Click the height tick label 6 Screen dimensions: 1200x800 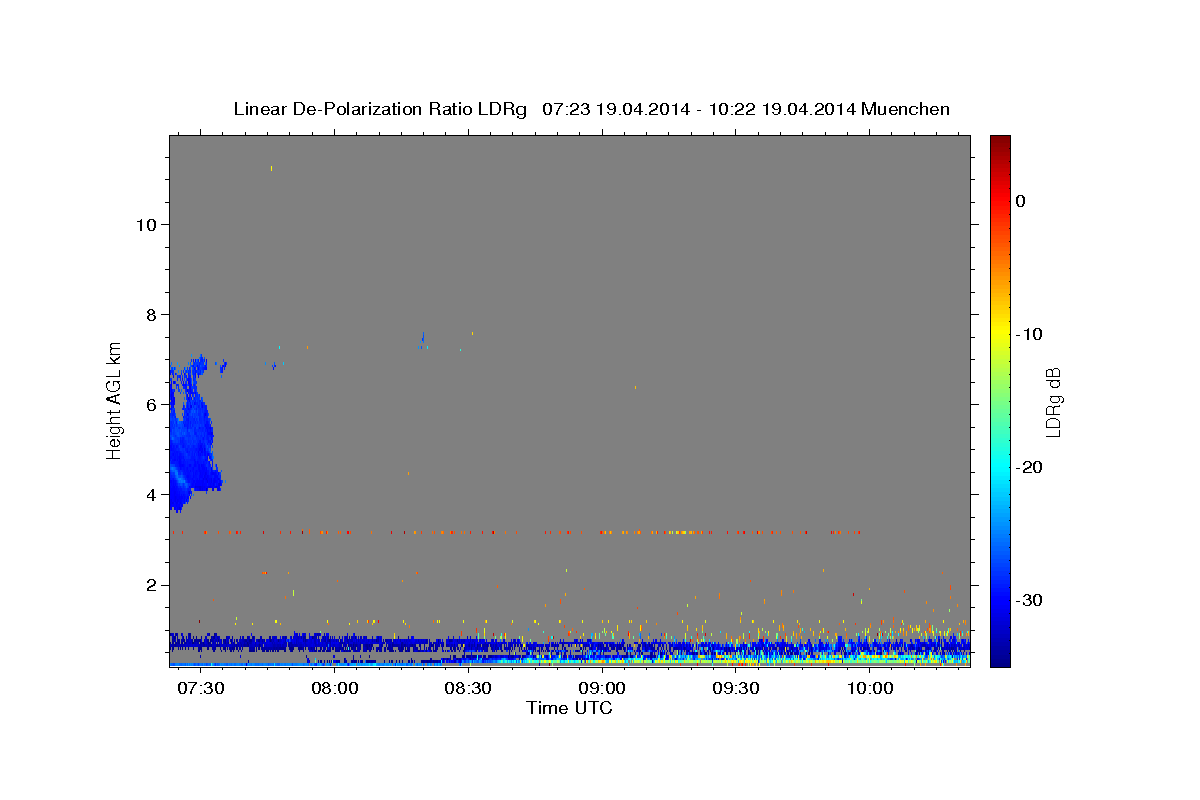click(x=151, y=404)
